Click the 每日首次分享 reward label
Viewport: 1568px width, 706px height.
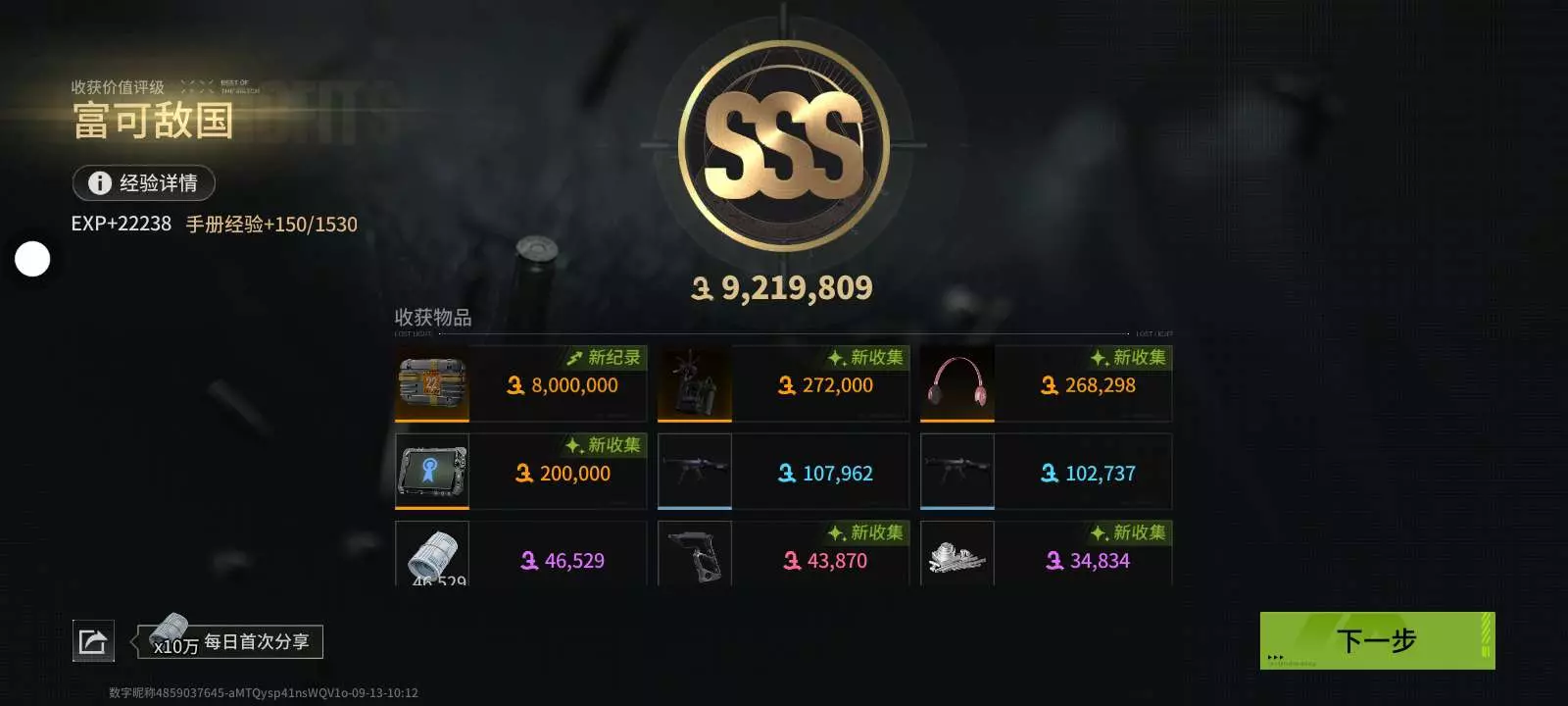[257, 641]
